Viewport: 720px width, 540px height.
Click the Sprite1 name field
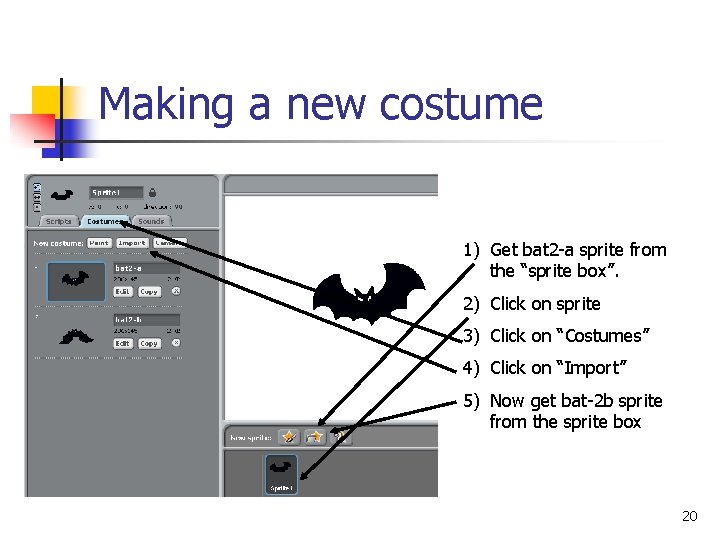pos(116,192)
